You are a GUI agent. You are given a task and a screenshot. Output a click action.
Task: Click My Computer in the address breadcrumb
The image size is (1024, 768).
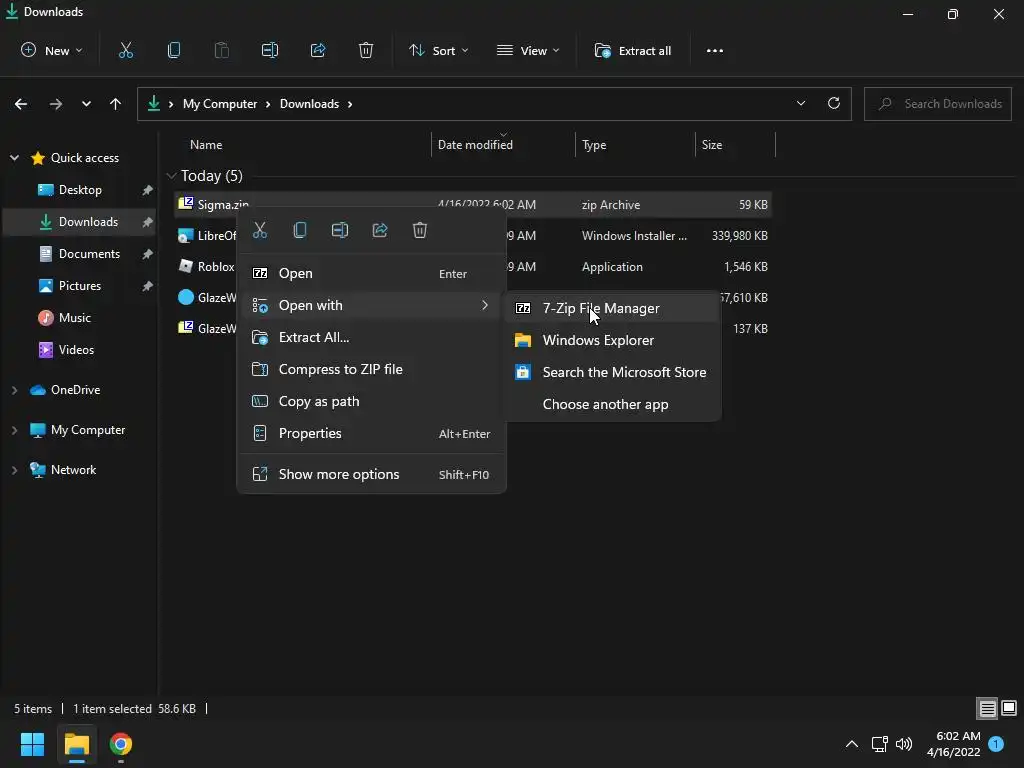219,104
